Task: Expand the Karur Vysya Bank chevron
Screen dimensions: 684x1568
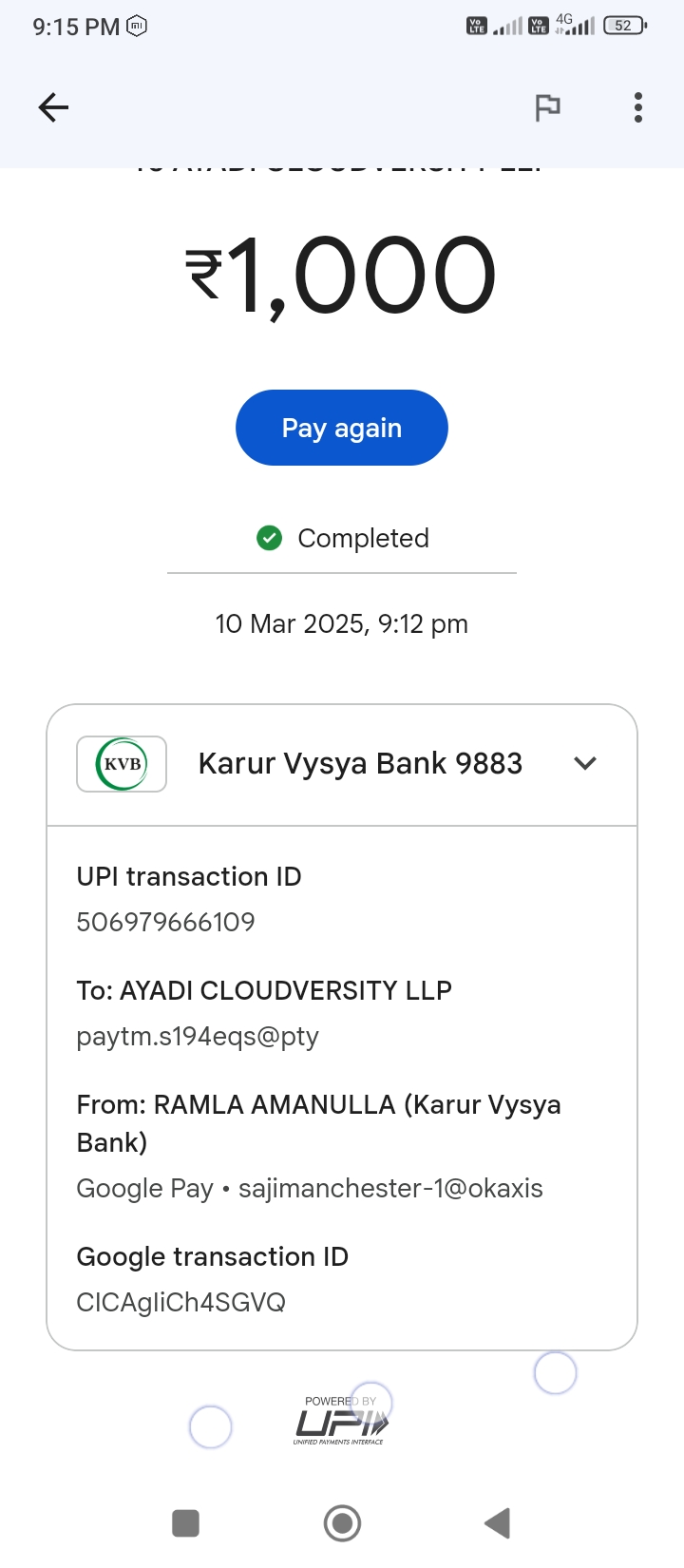Action: [585, 763]
